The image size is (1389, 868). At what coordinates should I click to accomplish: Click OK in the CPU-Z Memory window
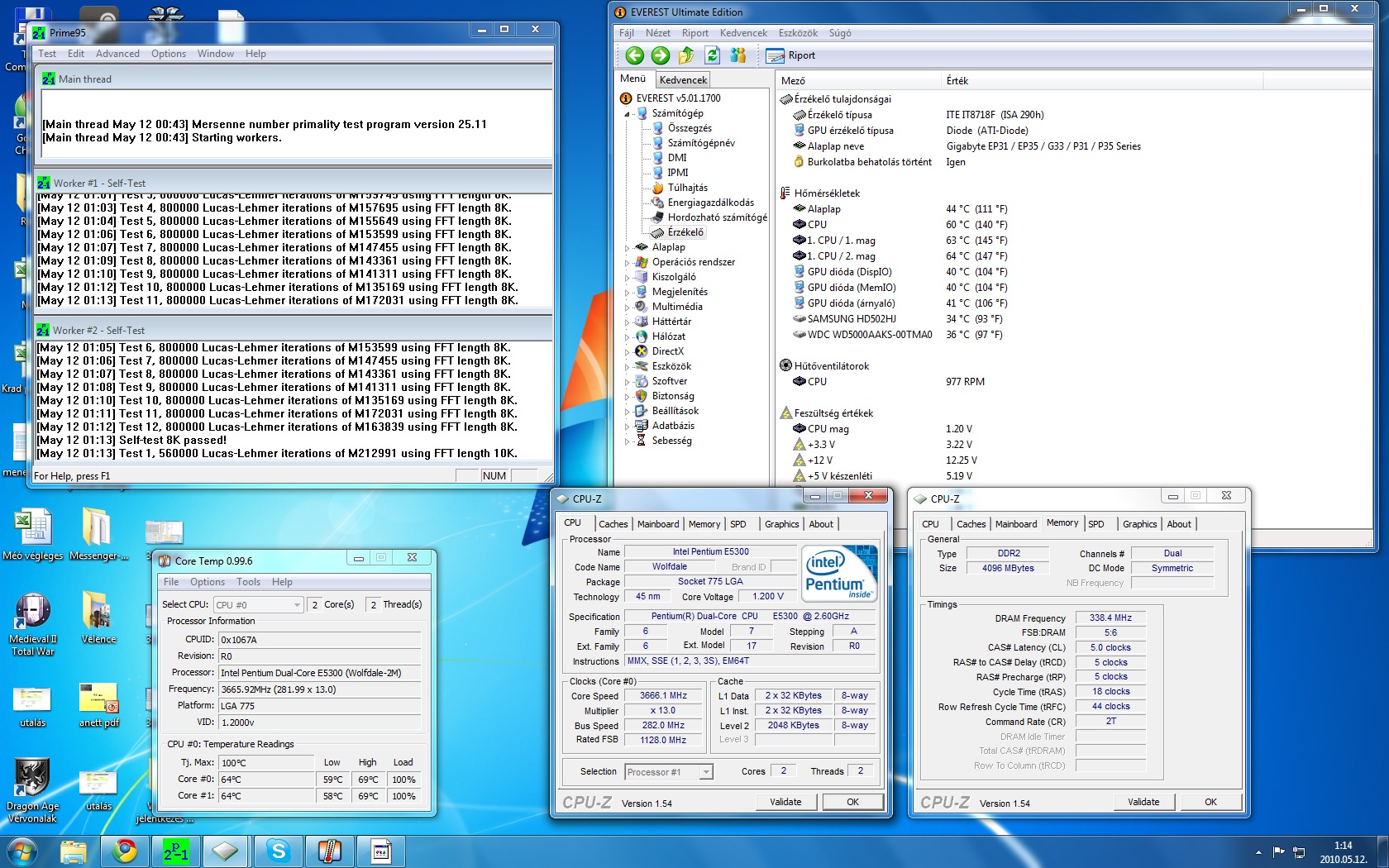tap(1210, 802)
